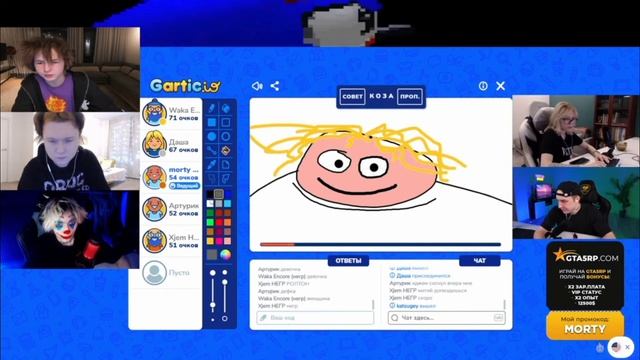Pick the bright green color swatch
The image size is (640, 360).
pos(210,222)
